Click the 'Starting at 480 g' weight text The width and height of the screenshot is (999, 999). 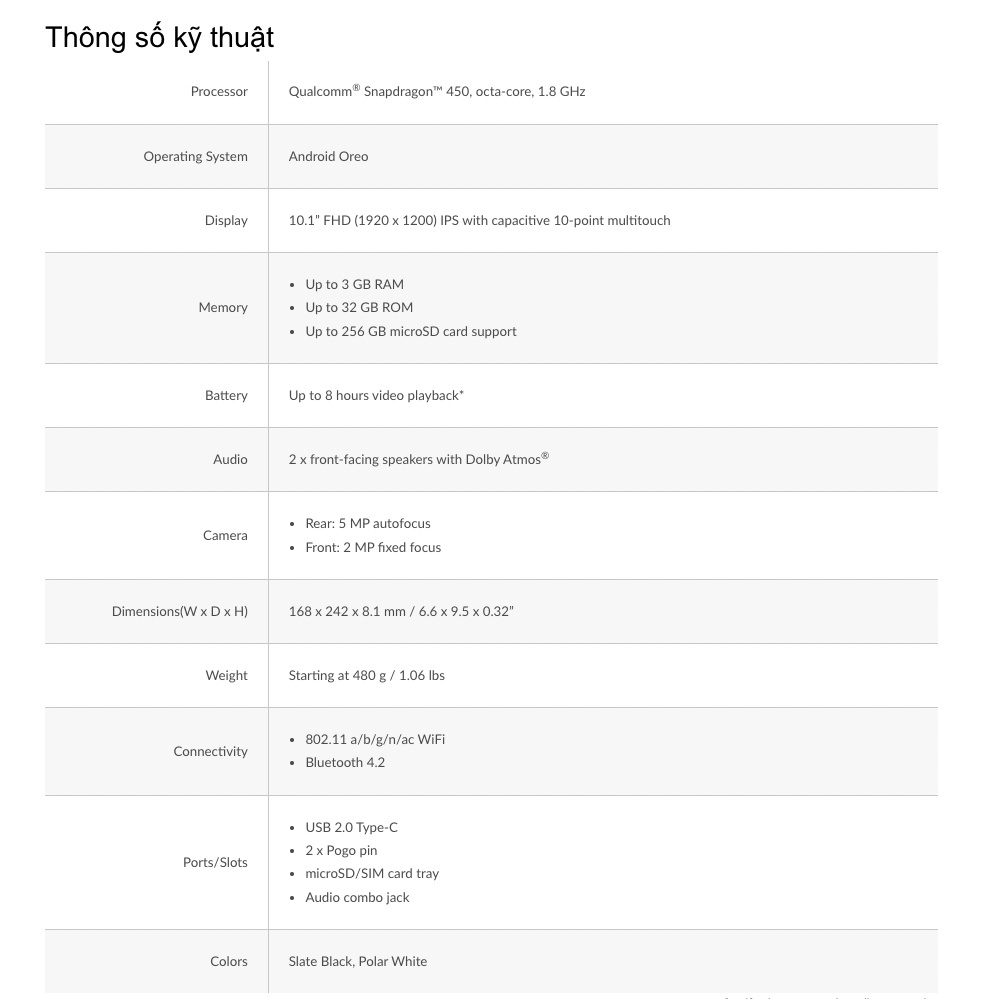[x=366, y=676]
